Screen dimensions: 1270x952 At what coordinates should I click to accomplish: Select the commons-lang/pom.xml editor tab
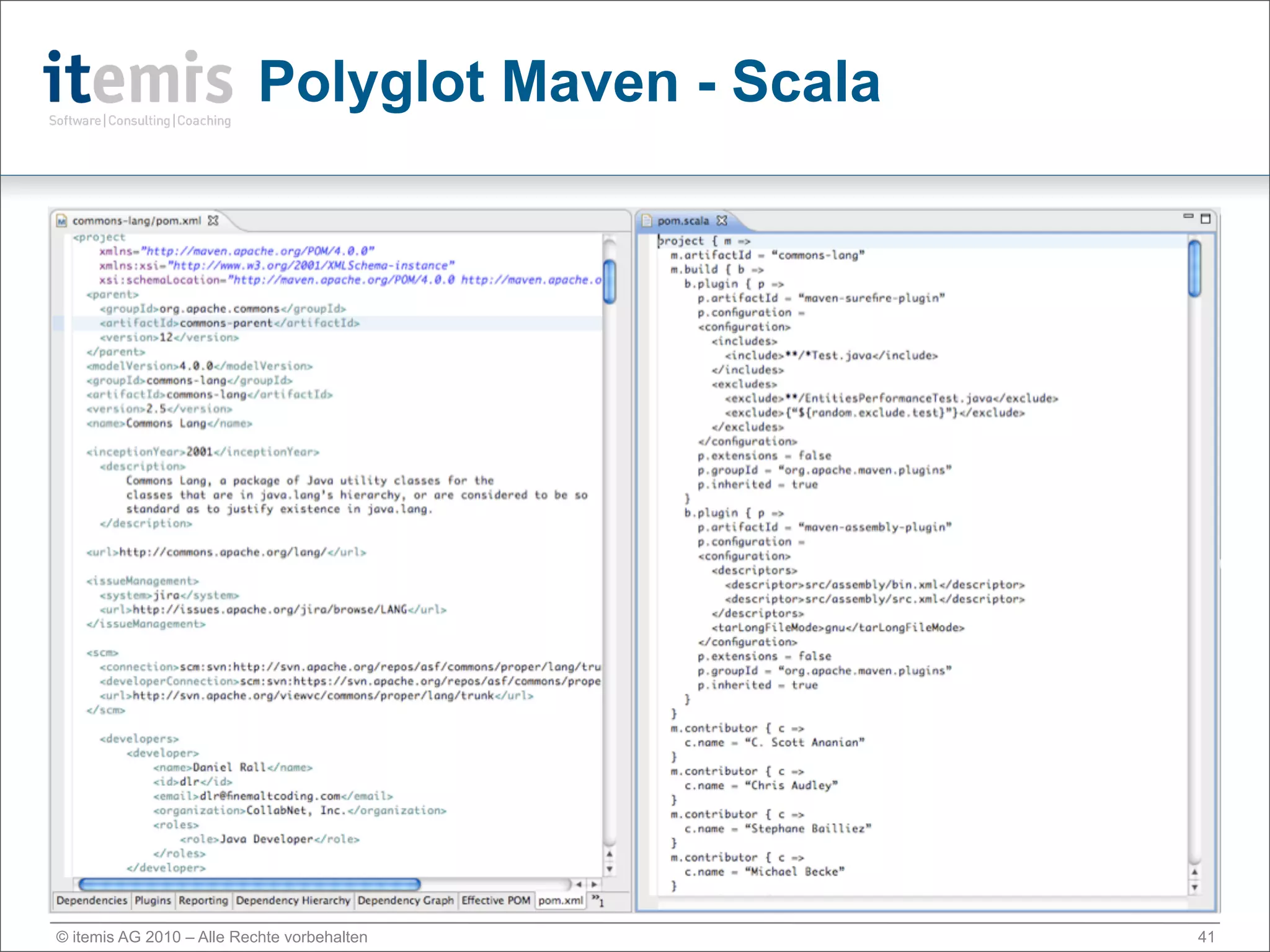(136, 221)
